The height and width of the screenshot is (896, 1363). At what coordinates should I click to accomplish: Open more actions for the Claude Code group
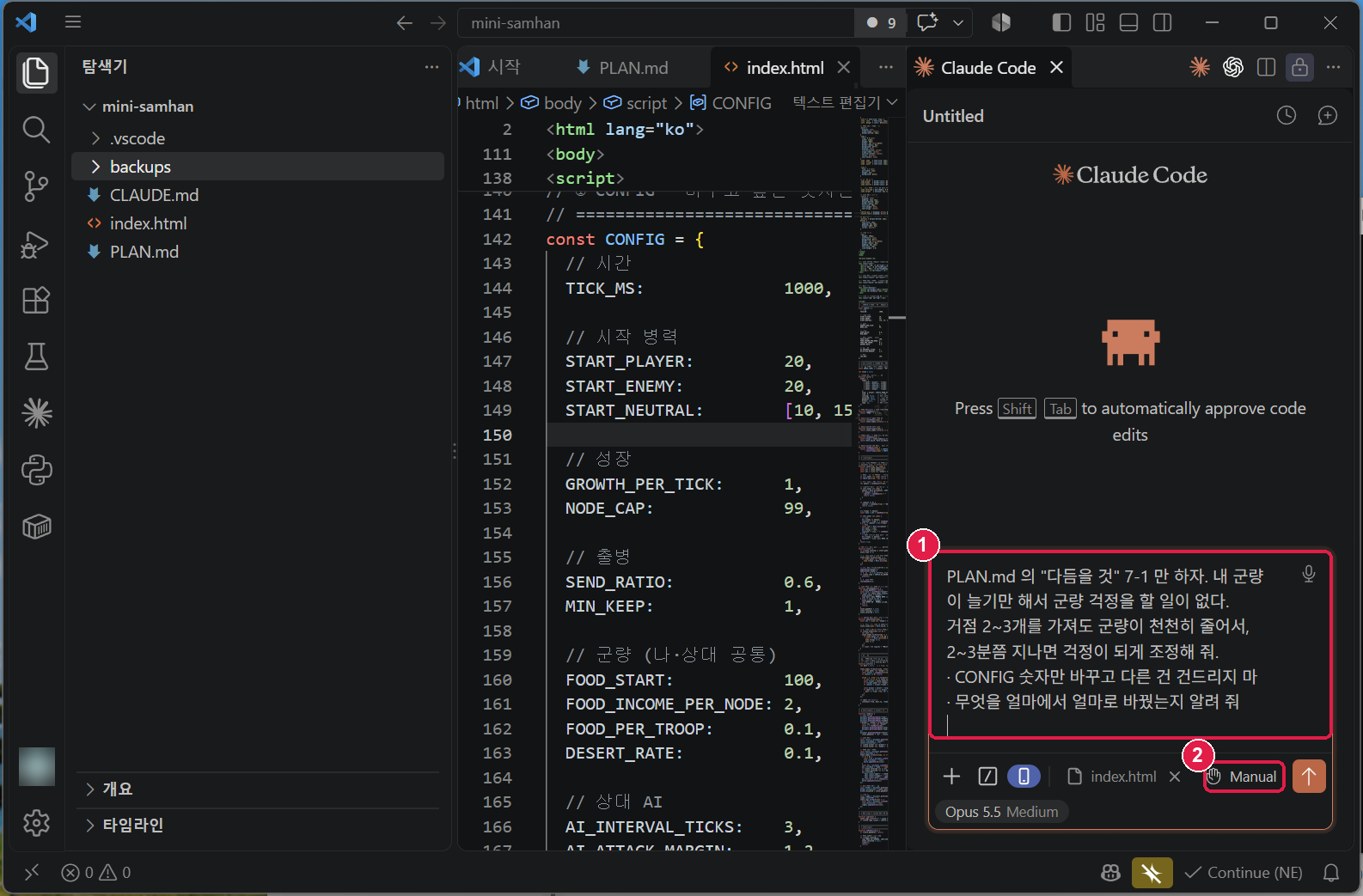[x=1333, y=67]
